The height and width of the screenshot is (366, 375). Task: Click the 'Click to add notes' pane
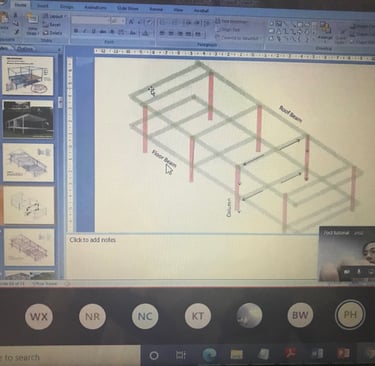[192, 256]
